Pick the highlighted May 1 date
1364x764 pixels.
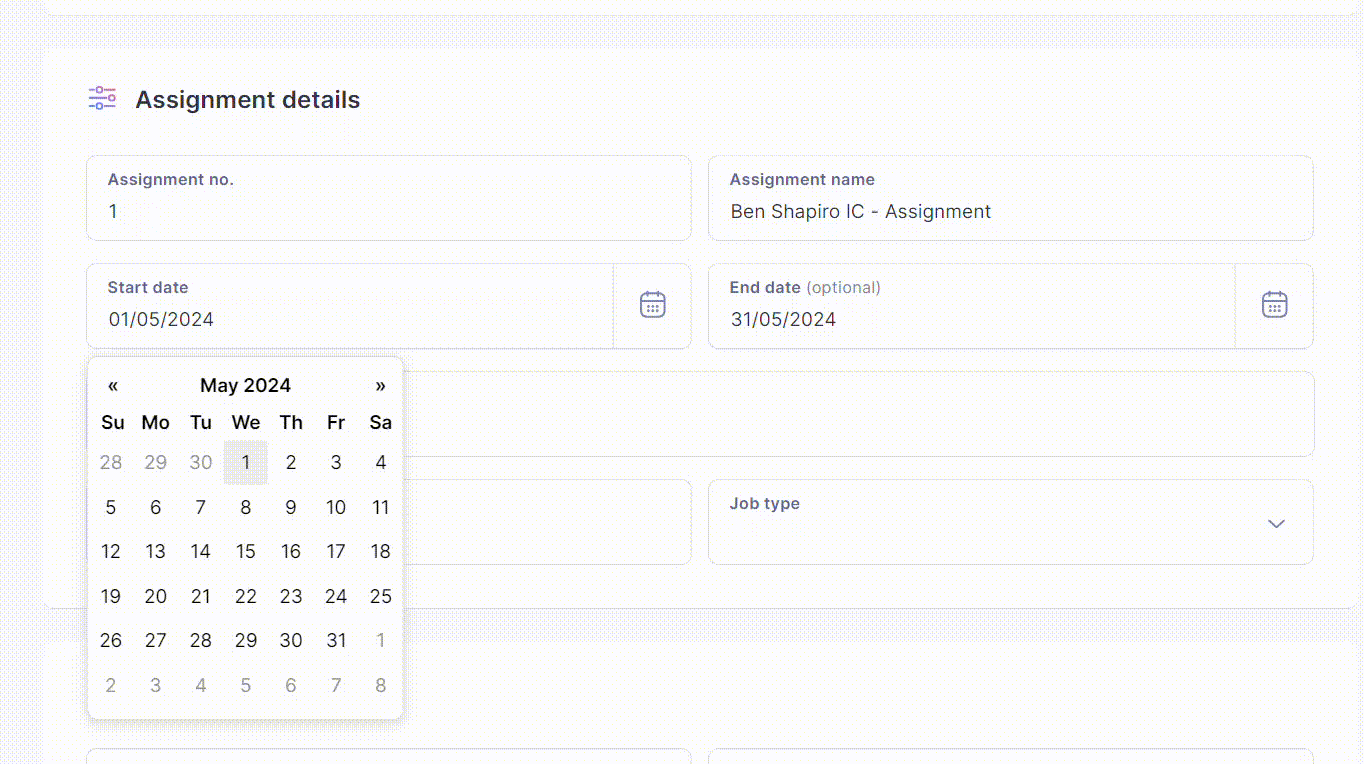(246, 463)
